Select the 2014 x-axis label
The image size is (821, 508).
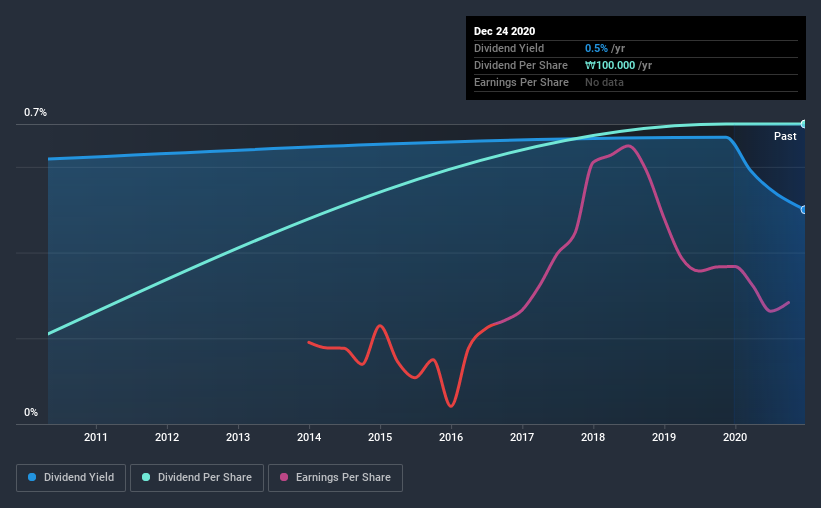(x=309, y=437)
